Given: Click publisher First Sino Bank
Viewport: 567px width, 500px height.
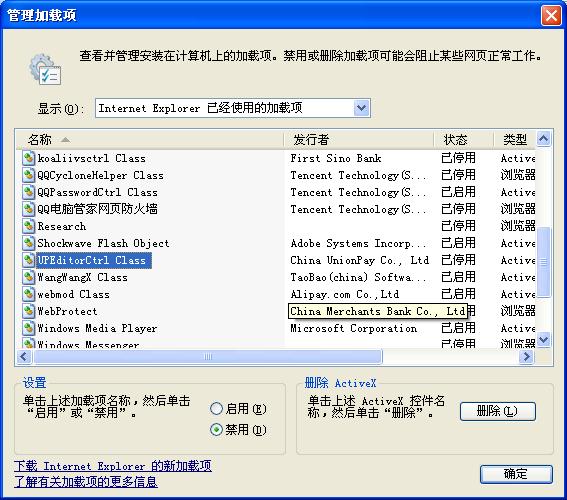Looking at the screenshot, I should click(336, 158).
